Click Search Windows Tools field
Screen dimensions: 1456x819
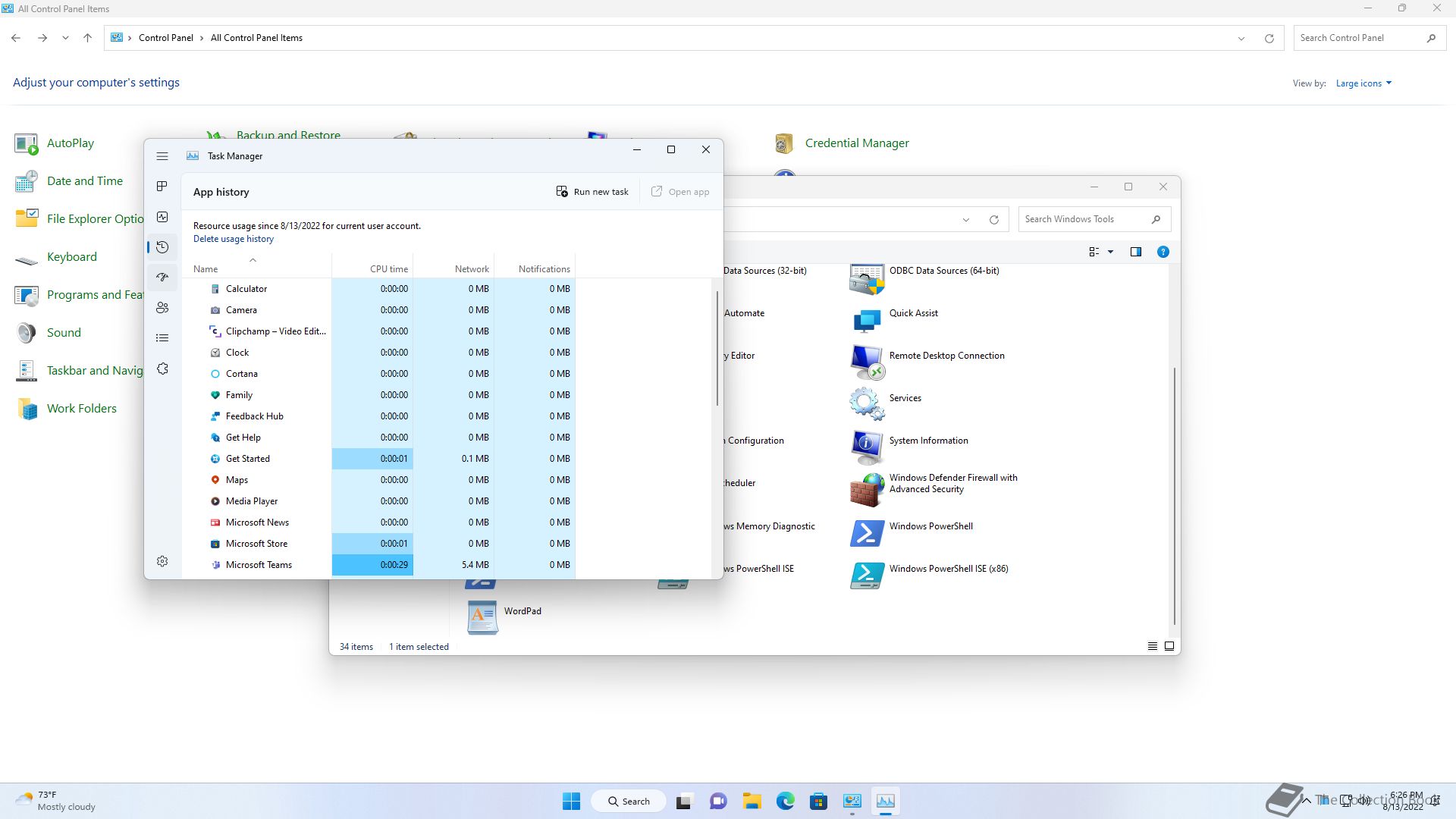pyautogui.click(x=1094, y=219)
